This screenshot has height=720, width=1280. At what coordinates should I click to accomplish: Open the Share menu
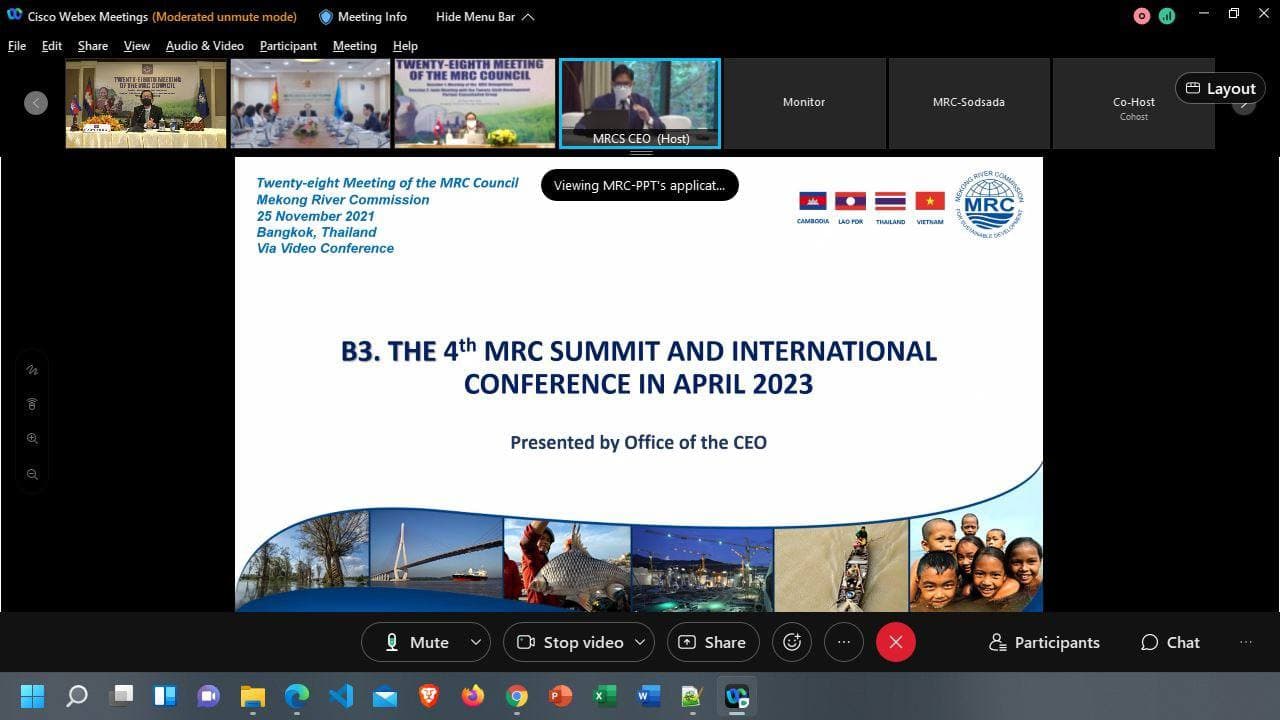coord(93,46)
